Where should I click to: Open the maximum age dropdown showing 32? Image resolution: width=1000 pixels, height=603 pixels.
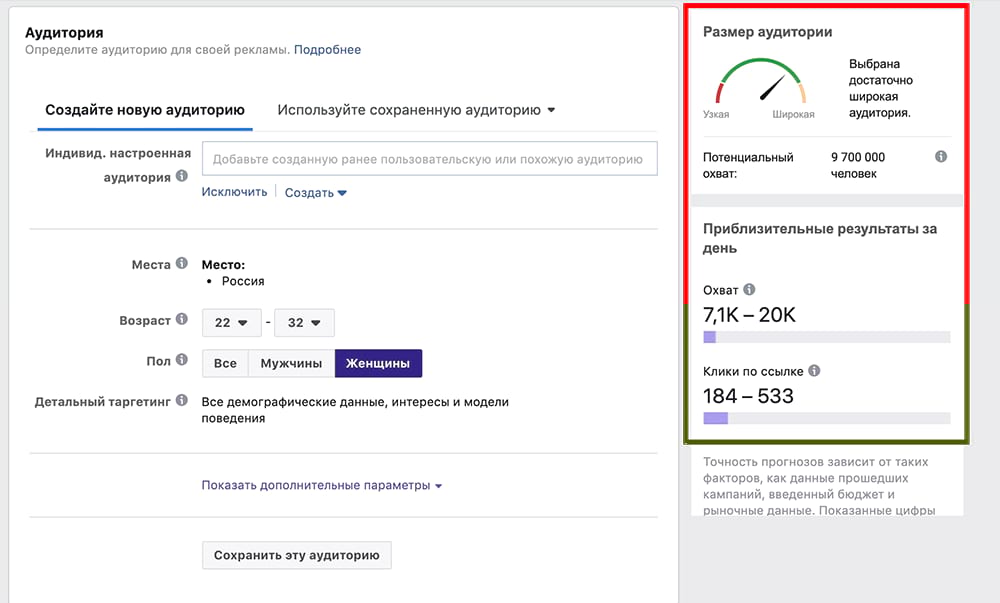coord(304,323)
